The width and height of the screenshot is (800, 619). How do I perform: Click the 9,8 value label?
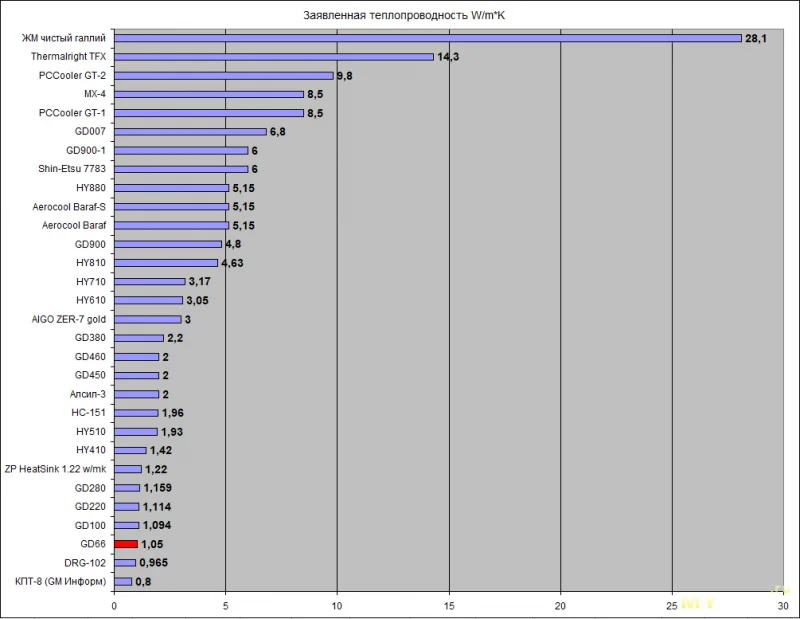(x=344, y=76)
